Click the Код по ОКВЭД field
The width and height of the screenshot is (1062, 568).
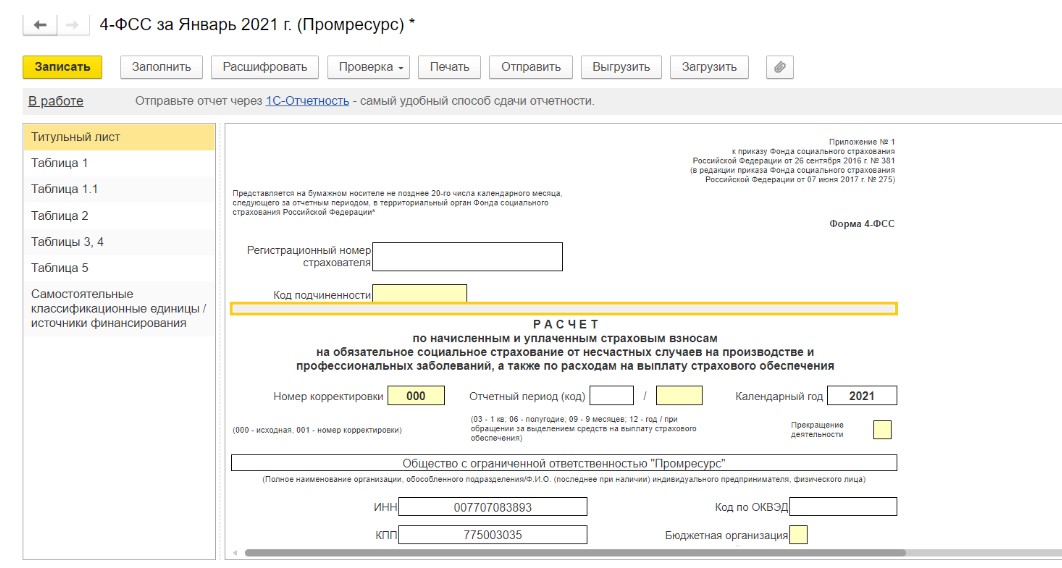coord(843,507)
